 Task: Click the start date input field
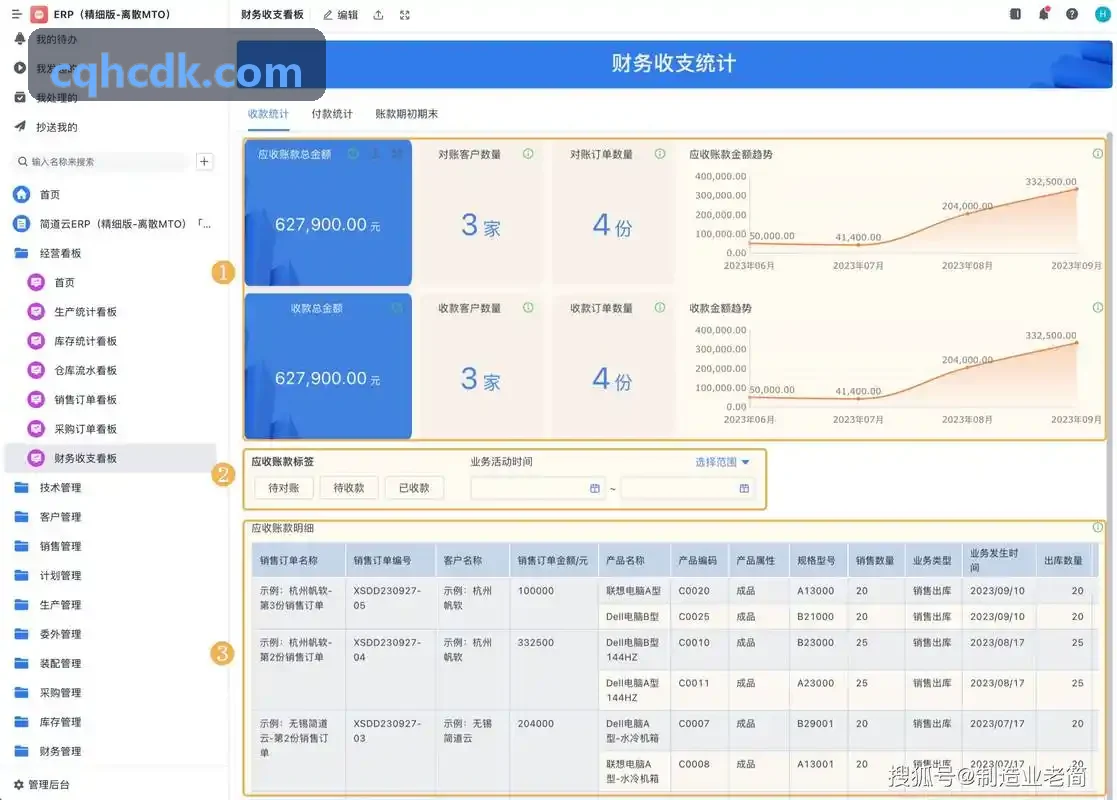538,488
